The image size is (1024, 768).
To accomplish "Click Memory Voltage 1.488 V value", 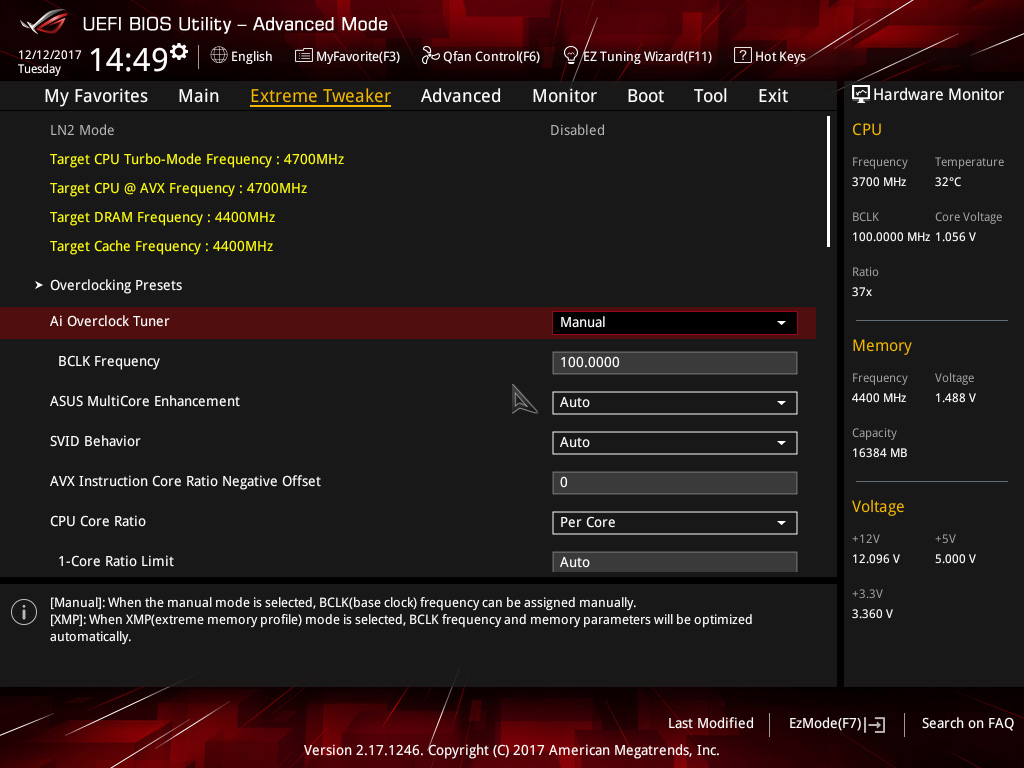I will point(955,398).
